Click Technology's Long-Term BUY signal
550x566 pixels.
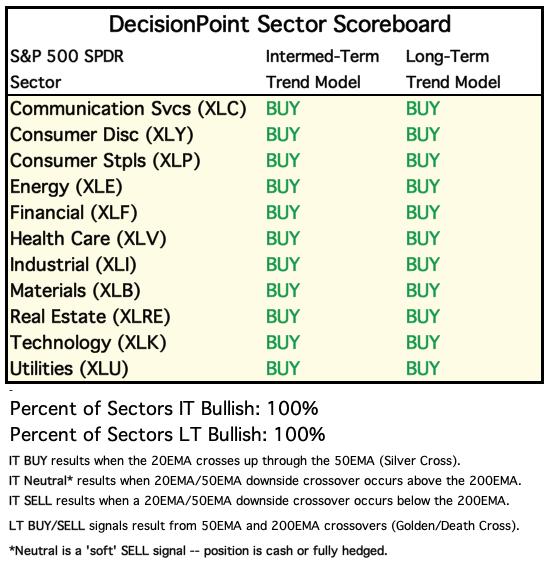423,343
